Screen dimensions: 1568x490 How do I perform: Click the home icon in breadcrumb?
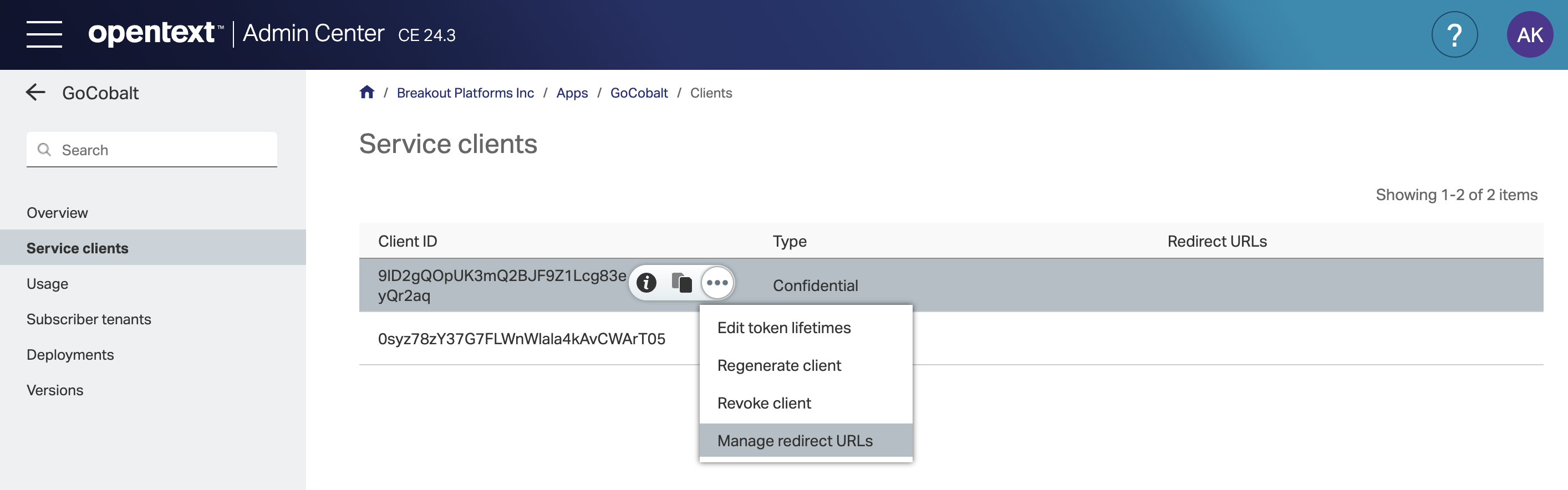(366, 93)
